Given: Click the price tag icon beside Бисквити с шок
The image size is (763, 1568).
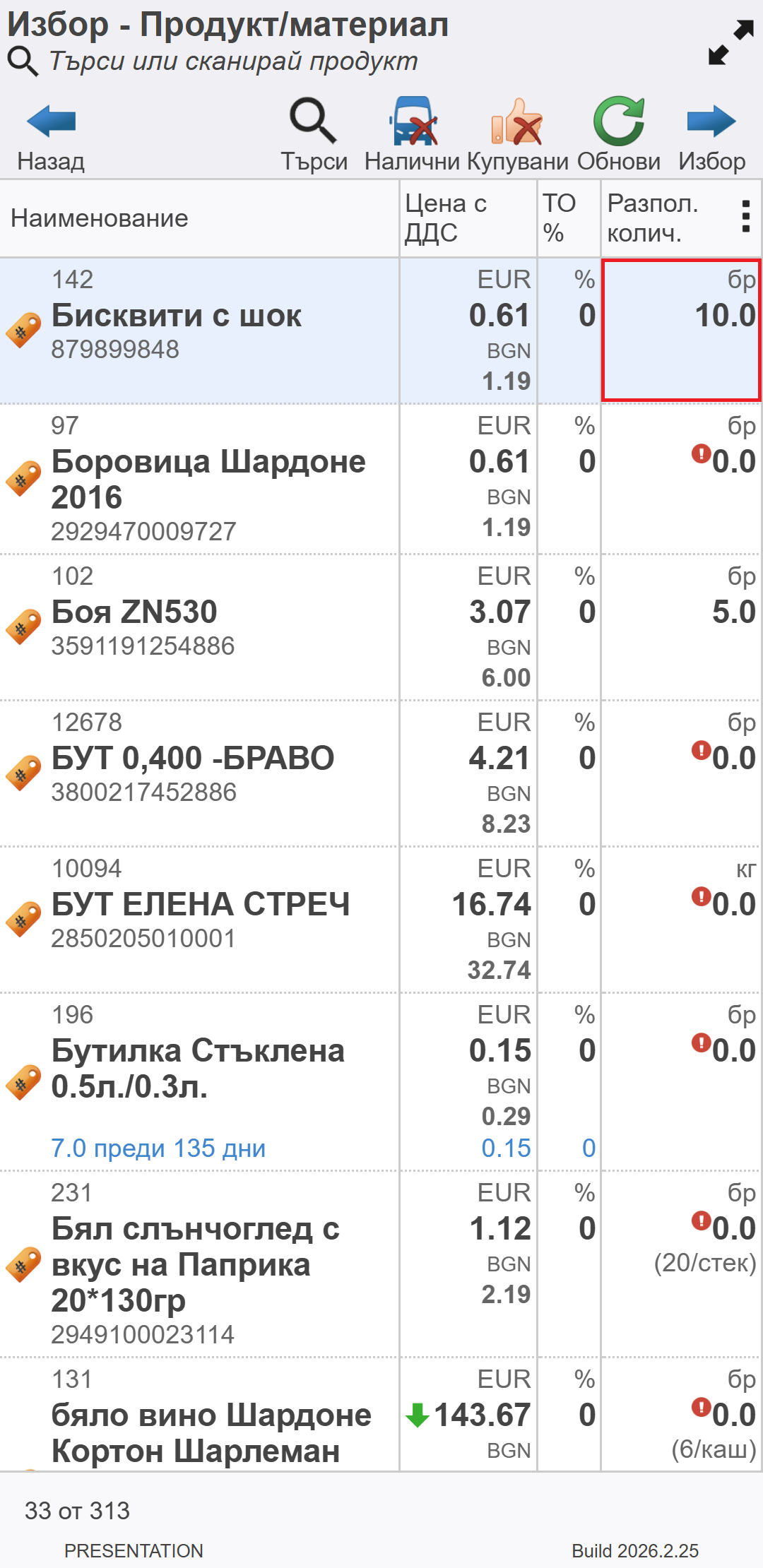Looking at the screenshot, I should coord(23,330).
